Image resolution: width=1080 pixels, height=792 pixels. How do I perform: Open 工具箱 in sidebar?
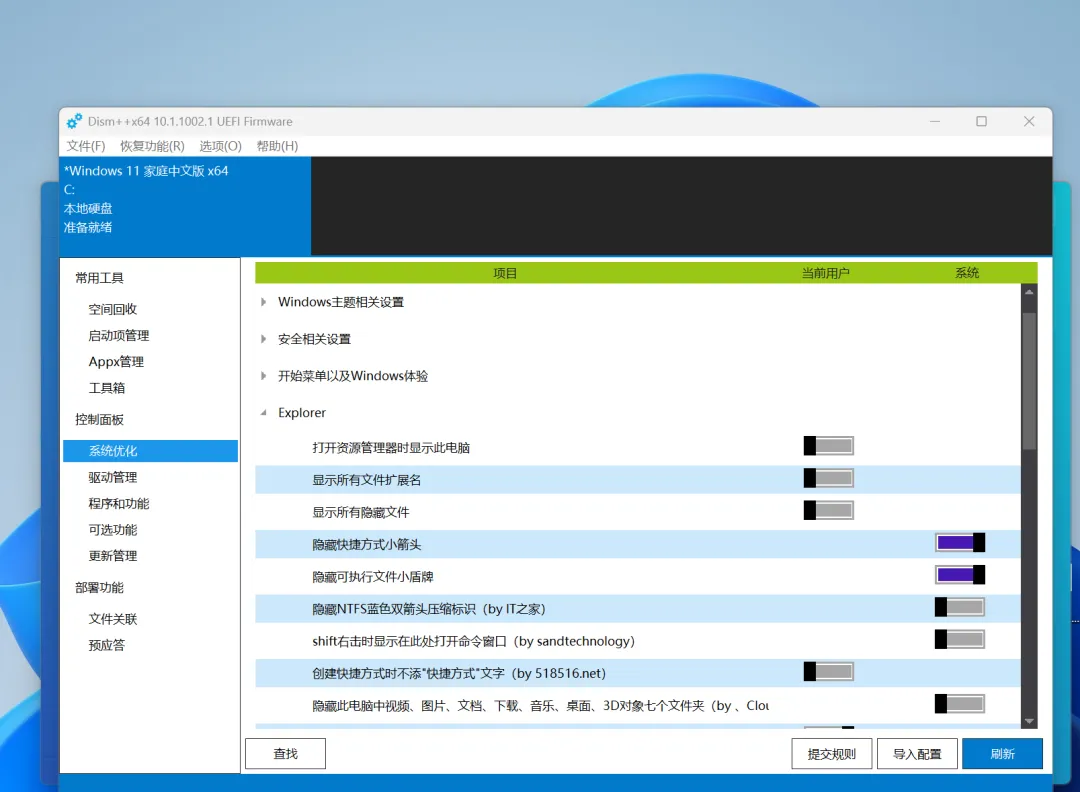(x=107, y=388)
